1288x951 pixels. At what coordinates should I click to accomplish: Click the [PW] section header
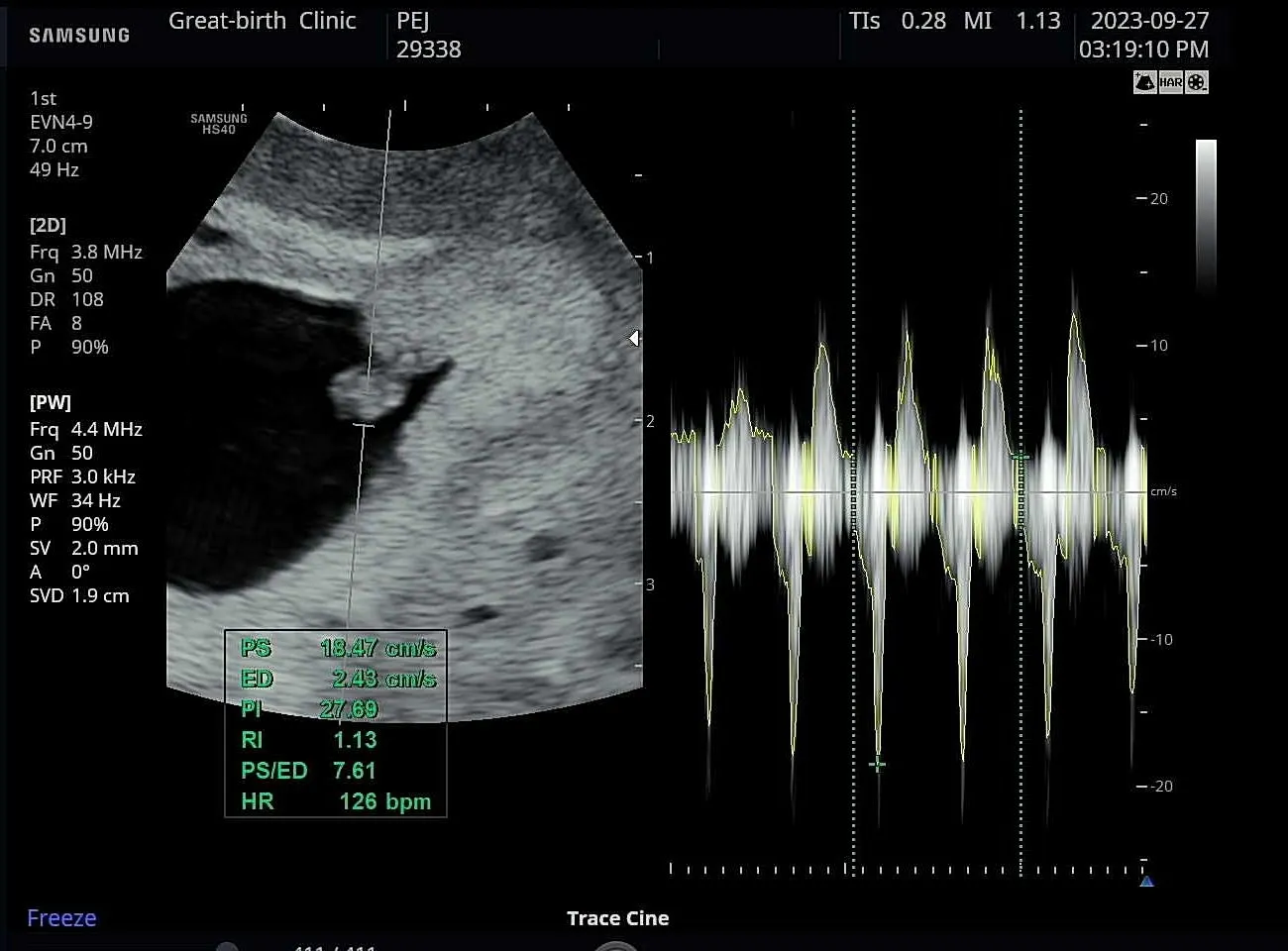pos(51,402)
